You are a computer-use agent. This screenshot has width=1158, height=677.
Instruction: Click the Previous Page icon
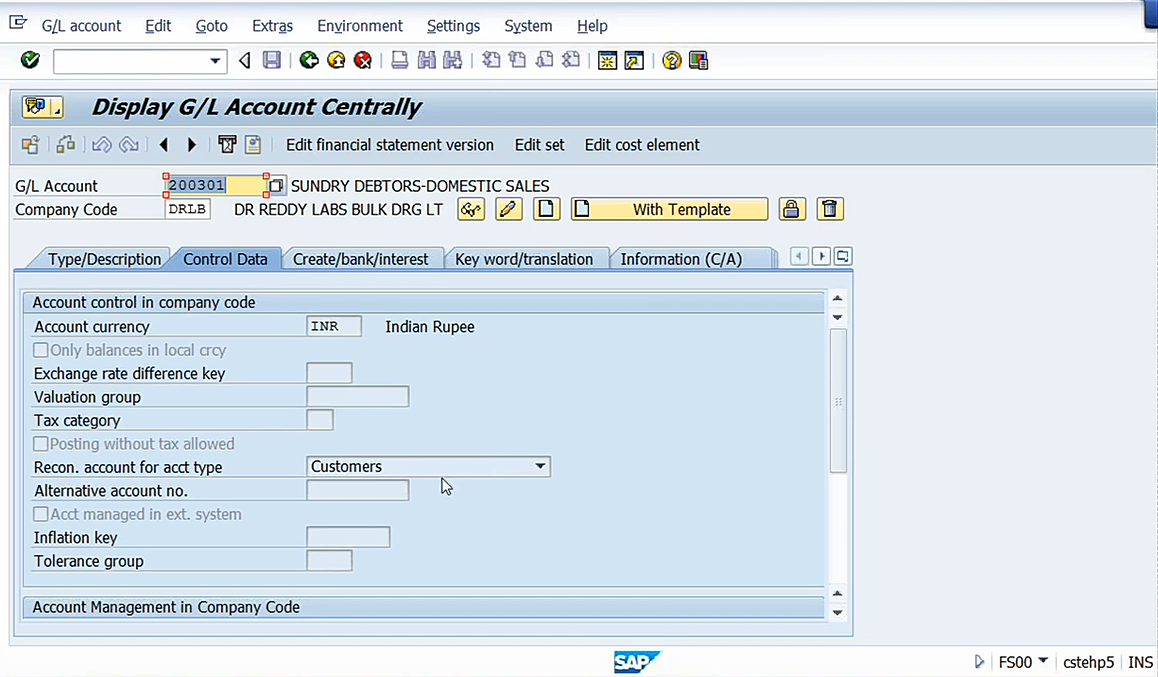click(x=518, y=60)
